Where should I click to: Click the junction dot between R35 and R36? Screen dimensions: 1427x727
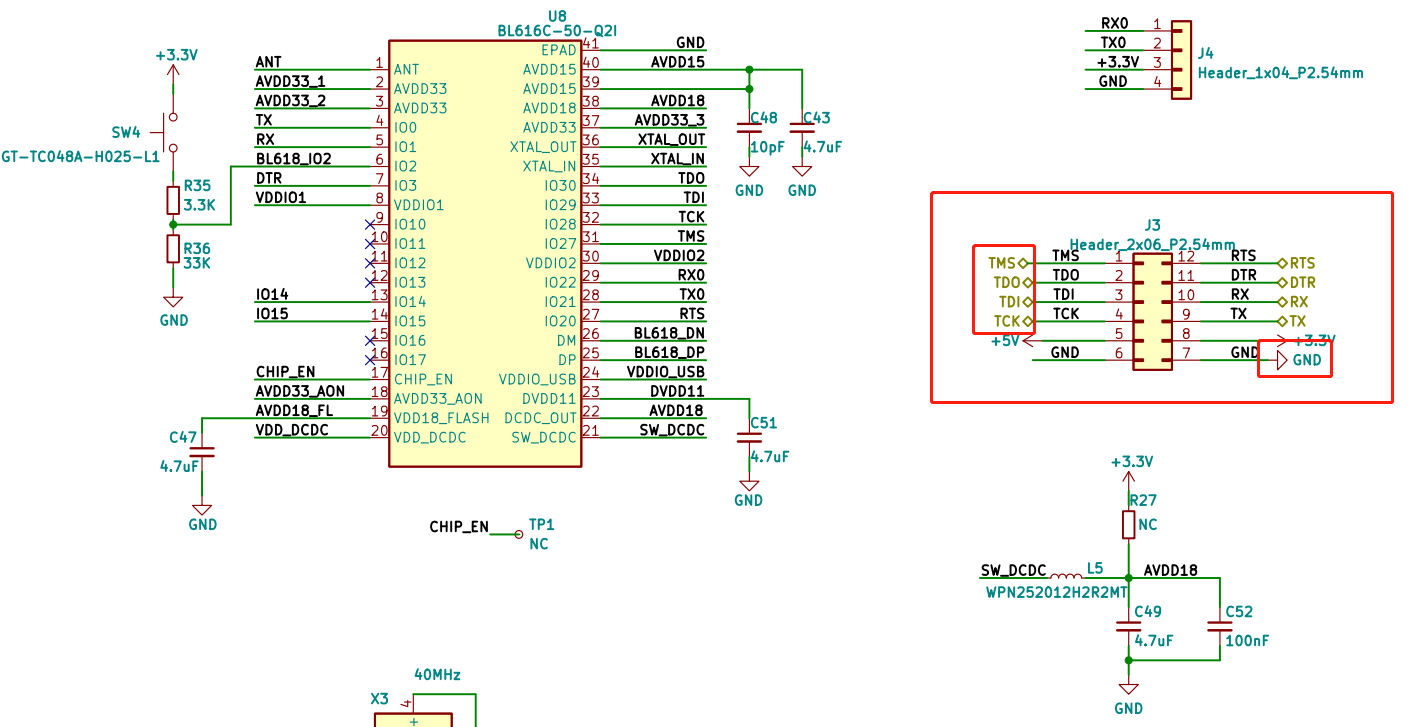tap(173, 224)
